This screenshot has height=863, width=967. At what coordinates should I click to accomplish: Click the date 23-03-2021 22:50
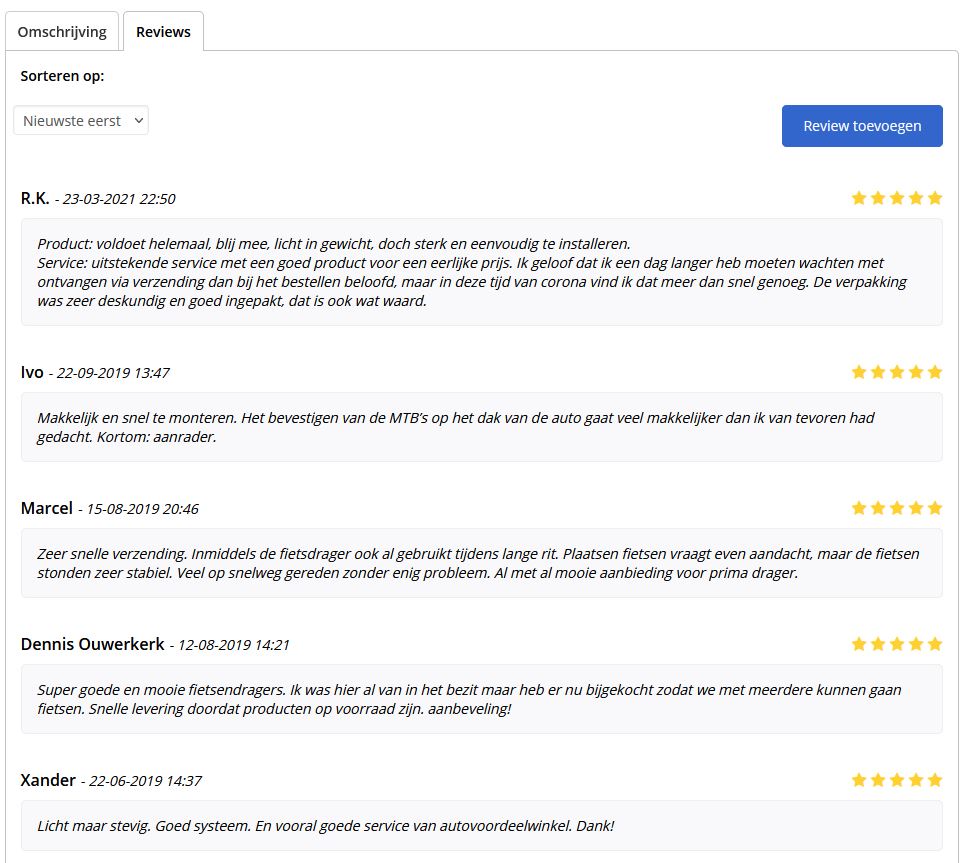click(x=119, y=199)
